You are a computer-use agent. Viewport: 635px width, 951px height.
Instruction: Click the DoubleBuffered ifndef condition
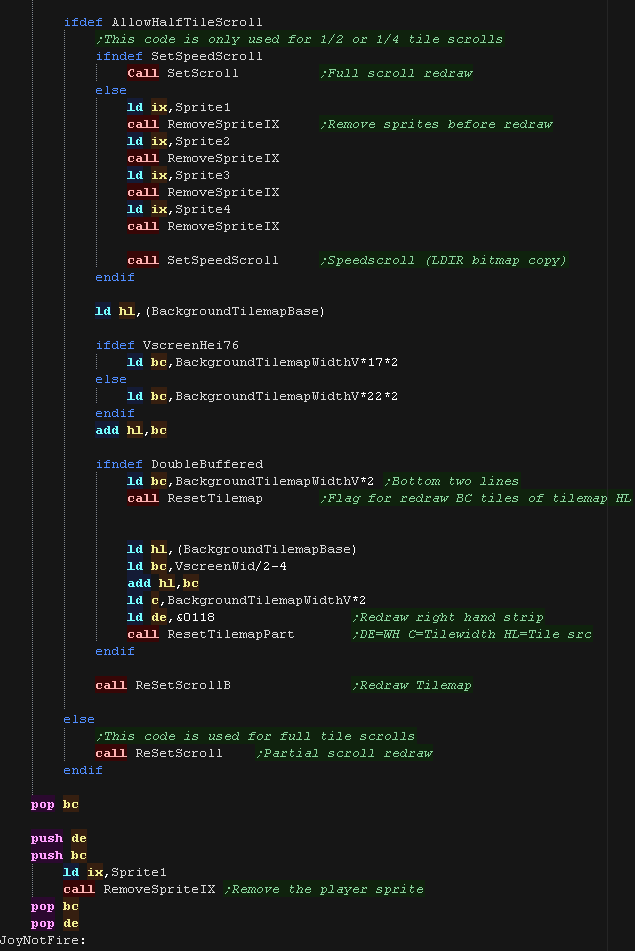tap(207, 464)
